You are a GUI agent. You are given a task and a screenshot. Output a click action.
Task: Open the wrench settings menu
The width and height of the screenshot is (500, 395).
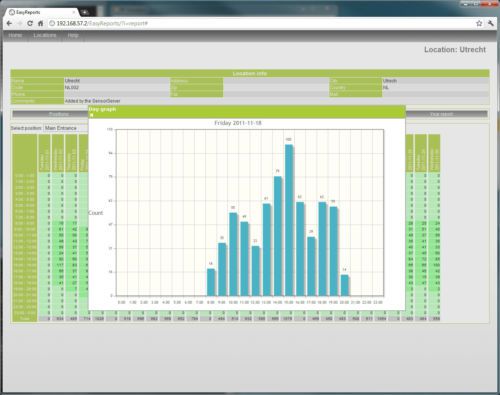tap(490, 23)
